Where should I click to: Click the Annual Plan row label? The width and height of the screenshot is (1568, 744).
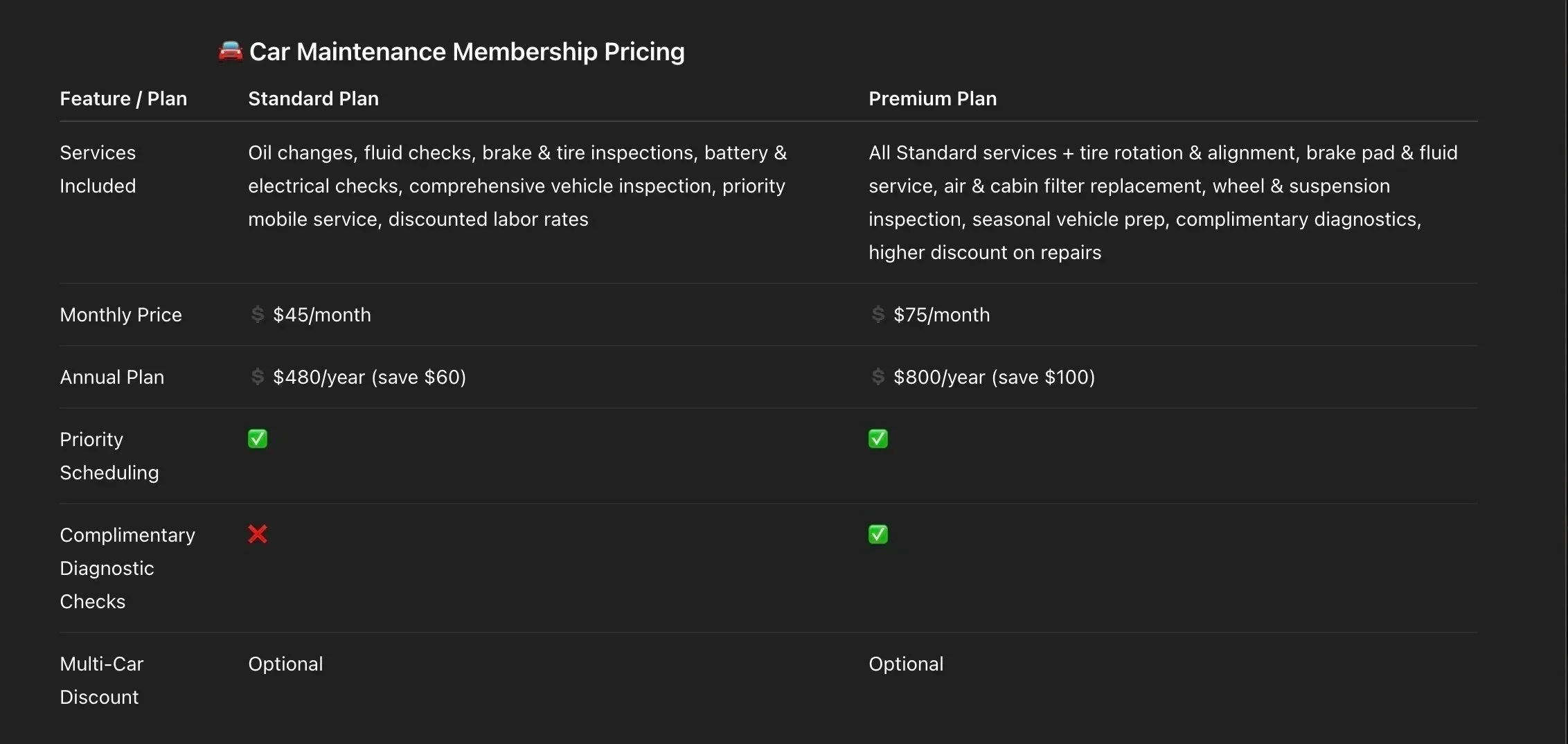coord(112,377)
